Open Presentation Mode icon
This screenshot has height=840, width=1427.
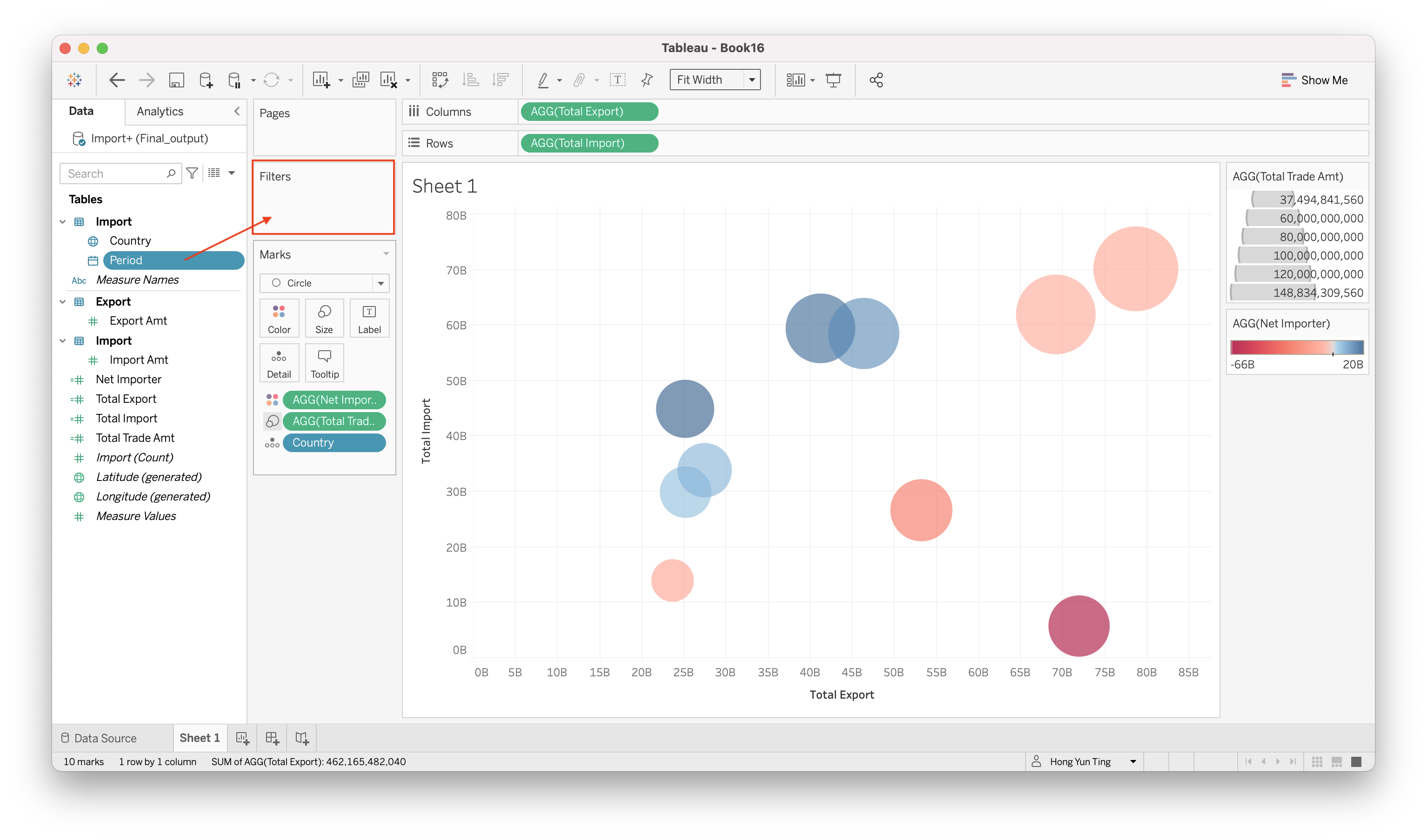pyautogui.click(x=833, y=80)
